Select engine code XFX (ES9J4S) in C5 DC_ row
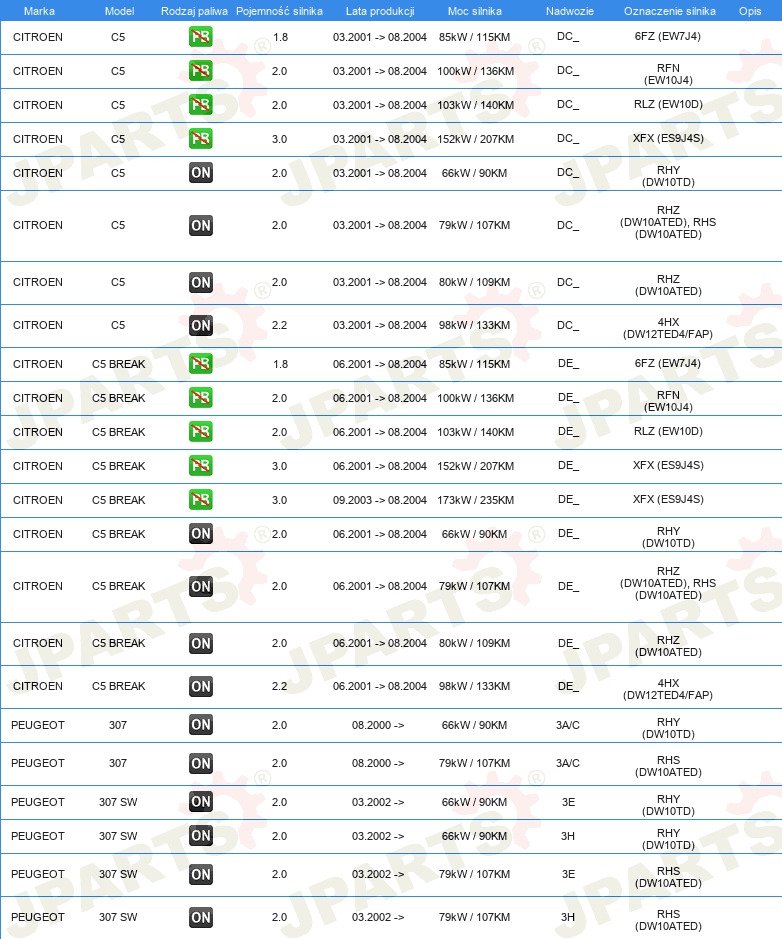 (668, 138)
